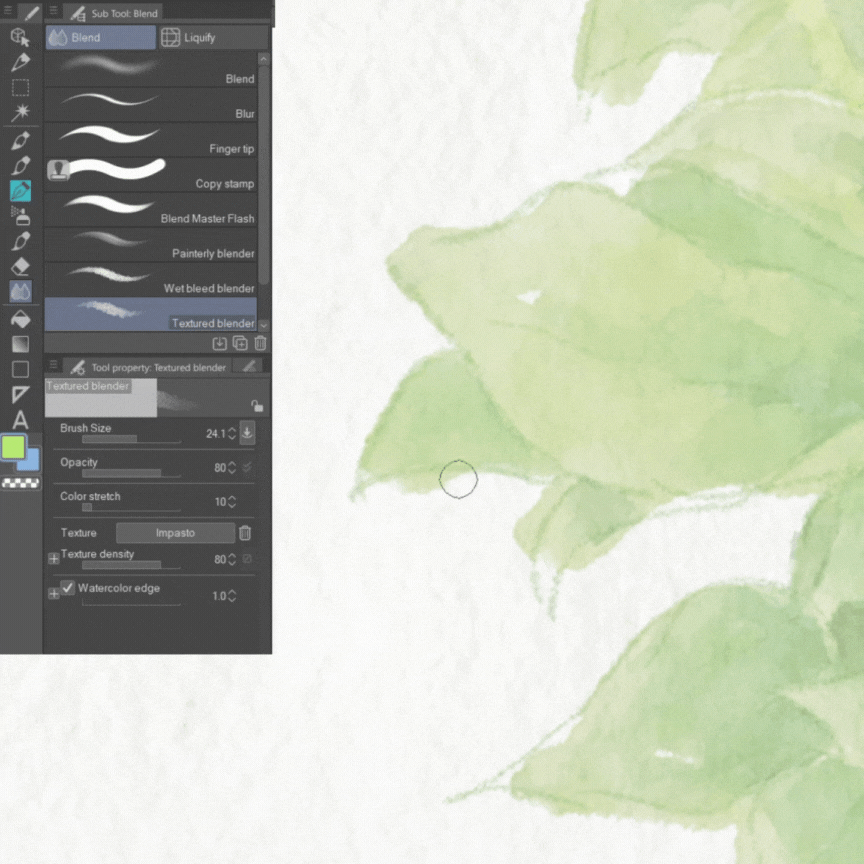Switch to the Blend sub tool group

100,37
